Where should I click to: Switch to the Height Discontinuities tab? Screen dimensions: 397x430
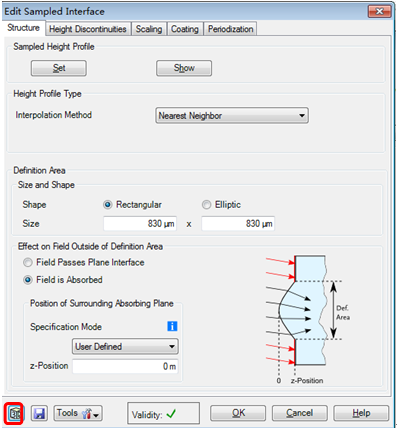(88, 29)
